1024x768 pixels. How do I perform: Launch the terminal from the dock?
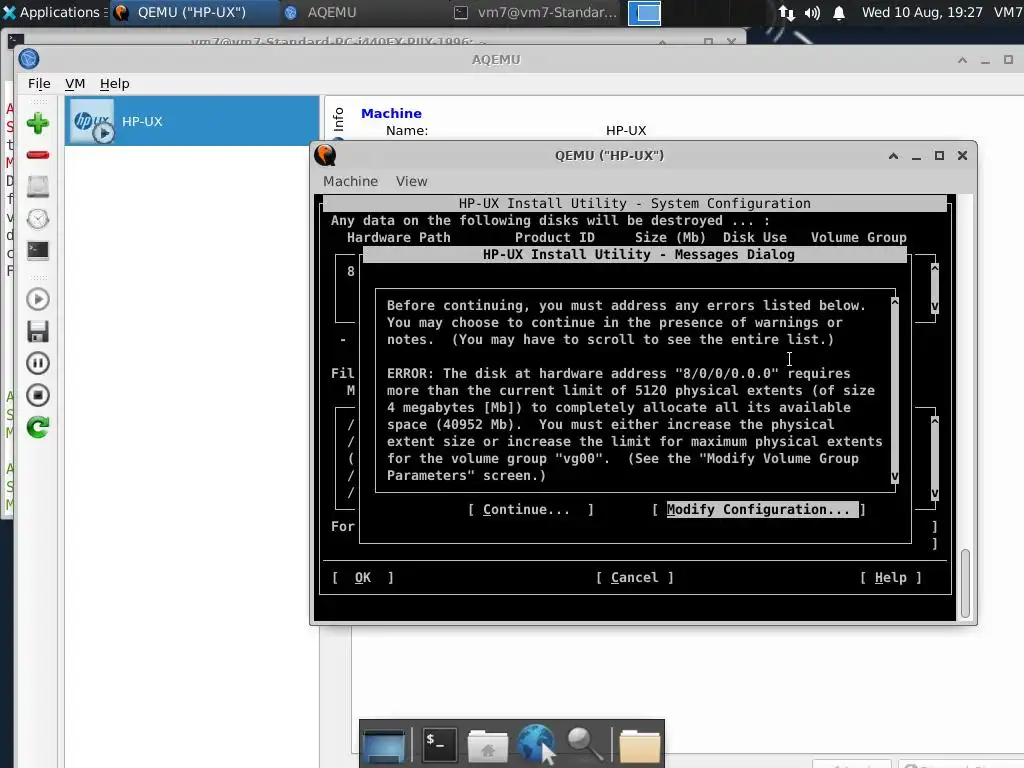pos(439,744)
